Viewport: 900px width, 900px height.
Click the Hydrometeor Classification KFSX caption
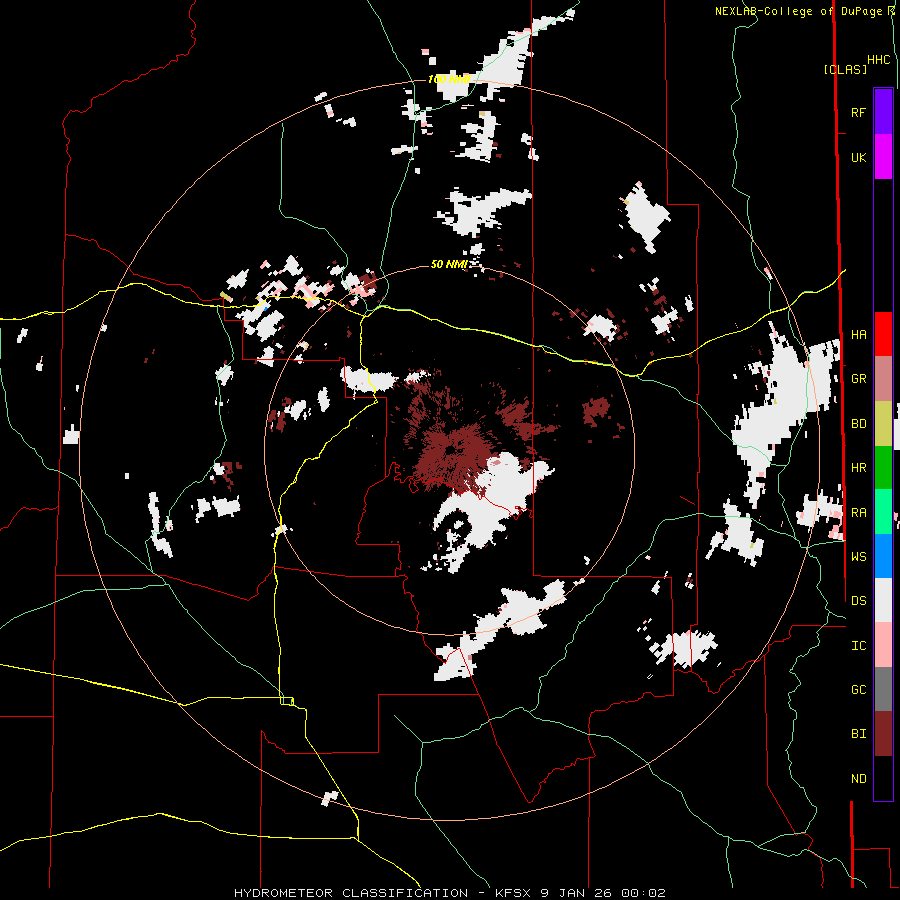449,893
